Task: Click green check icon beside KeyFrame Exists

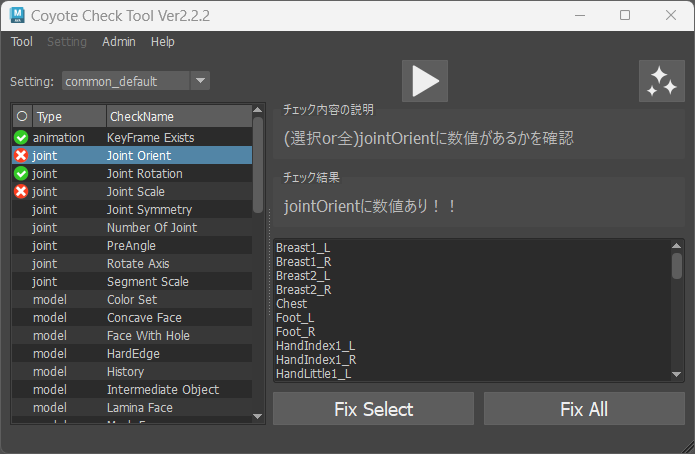Action: [x=21, y=137]
